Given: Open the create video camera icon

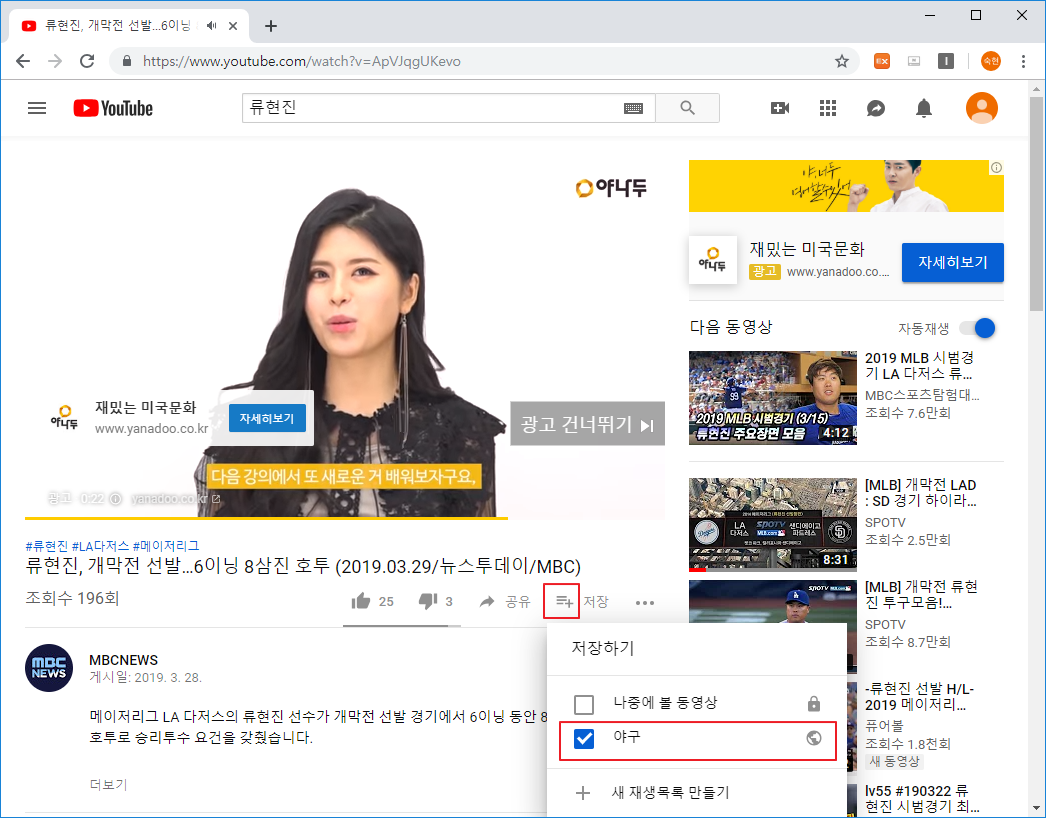Looking at the screenshot, I should [780, 108].
